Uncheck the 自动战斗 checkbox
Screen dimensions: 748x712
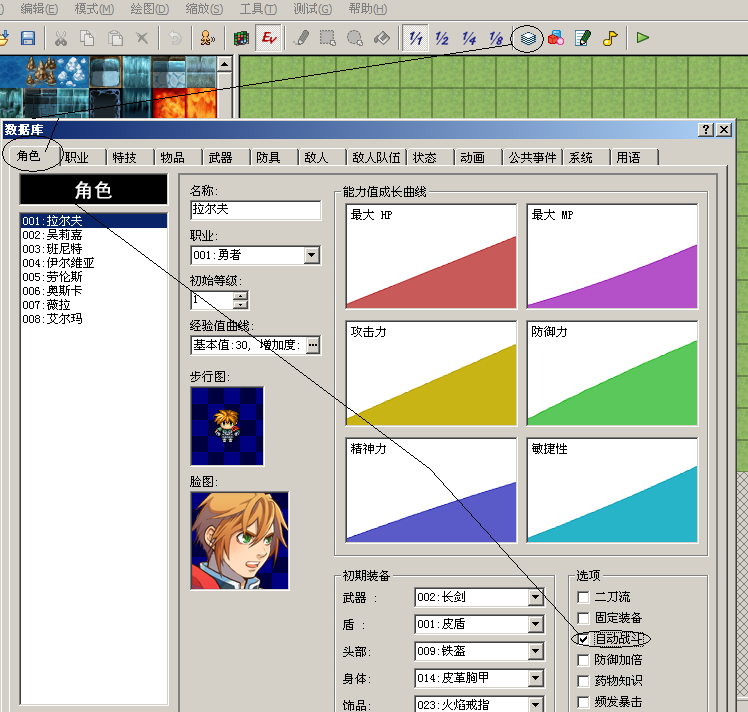coord(583,639)
